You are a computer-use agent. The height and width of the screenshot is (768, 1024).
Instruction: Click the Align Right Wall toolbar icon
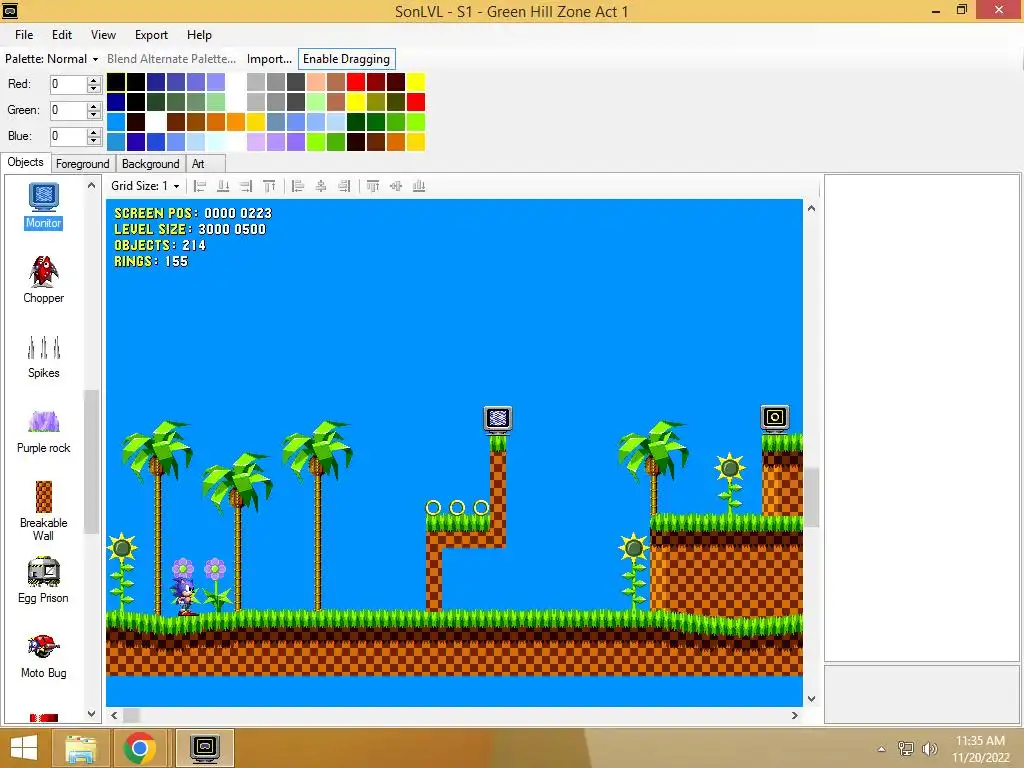[x=246, y=186]
